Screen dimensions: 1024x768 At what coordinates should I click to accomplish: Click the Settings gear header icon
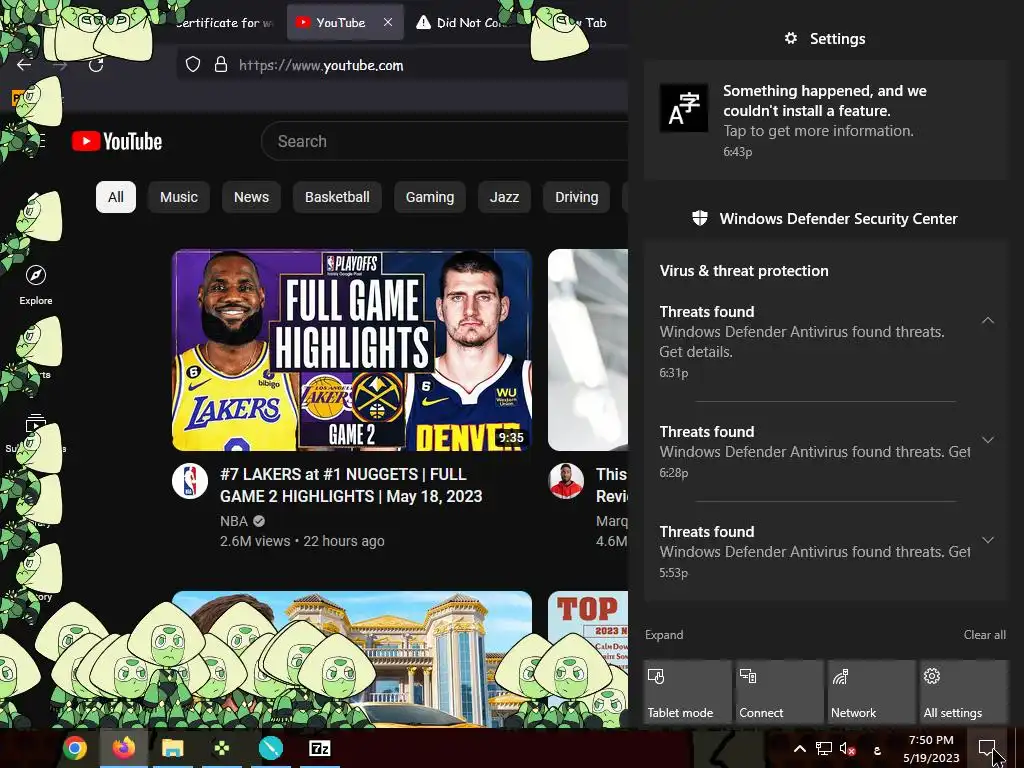point(790,39)
